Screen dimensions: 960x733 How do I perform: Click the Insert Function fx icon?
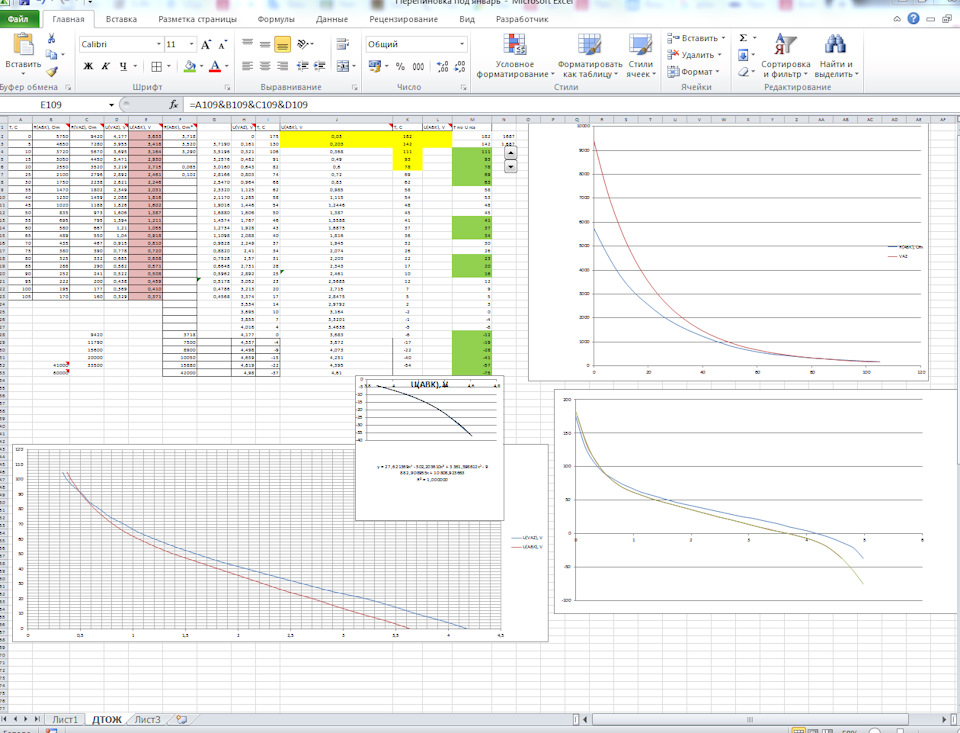[x=174, y=105]
